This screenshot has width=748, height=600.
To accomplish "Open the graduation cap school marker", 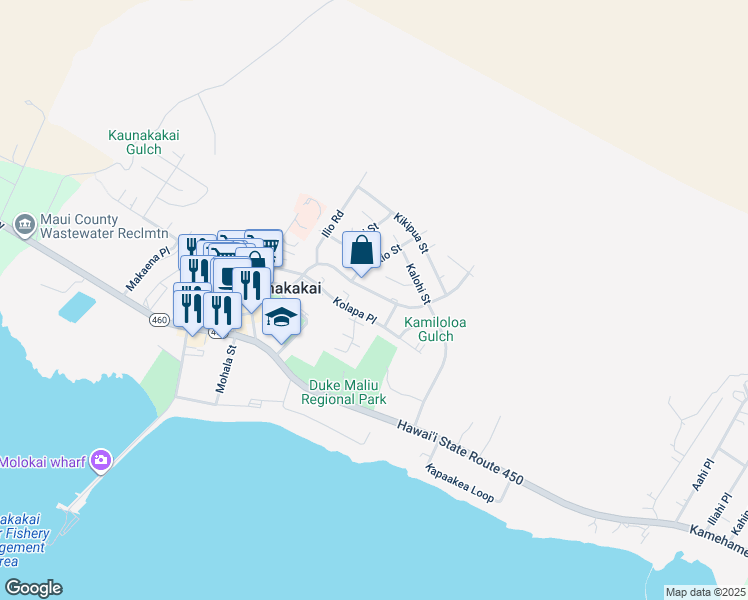I will pos(281,320).
